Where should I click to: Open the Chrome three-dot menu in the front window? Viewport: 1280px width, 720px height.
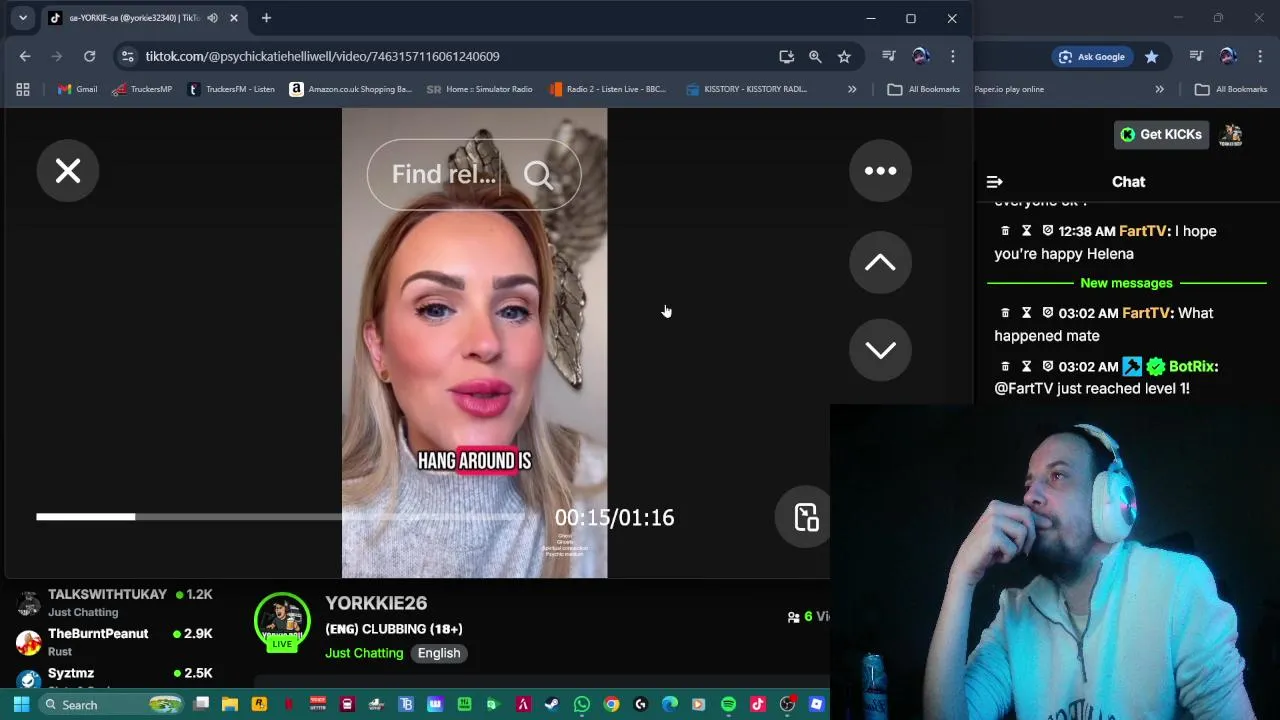pyautogui.click(x=953, y=56)
